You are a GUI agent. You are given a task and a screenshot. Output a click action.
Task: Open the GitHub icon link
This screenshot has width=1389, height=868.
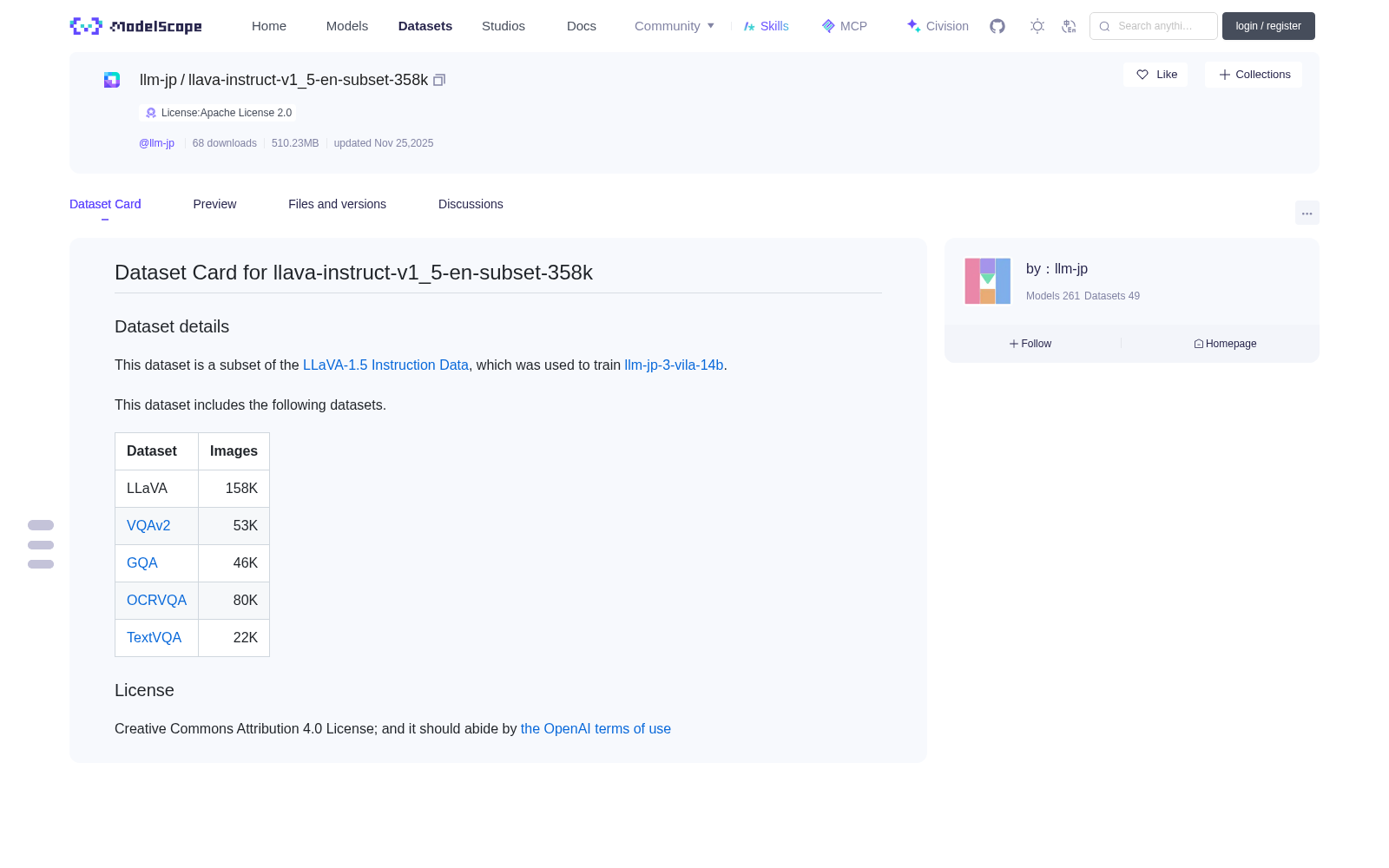997,26
